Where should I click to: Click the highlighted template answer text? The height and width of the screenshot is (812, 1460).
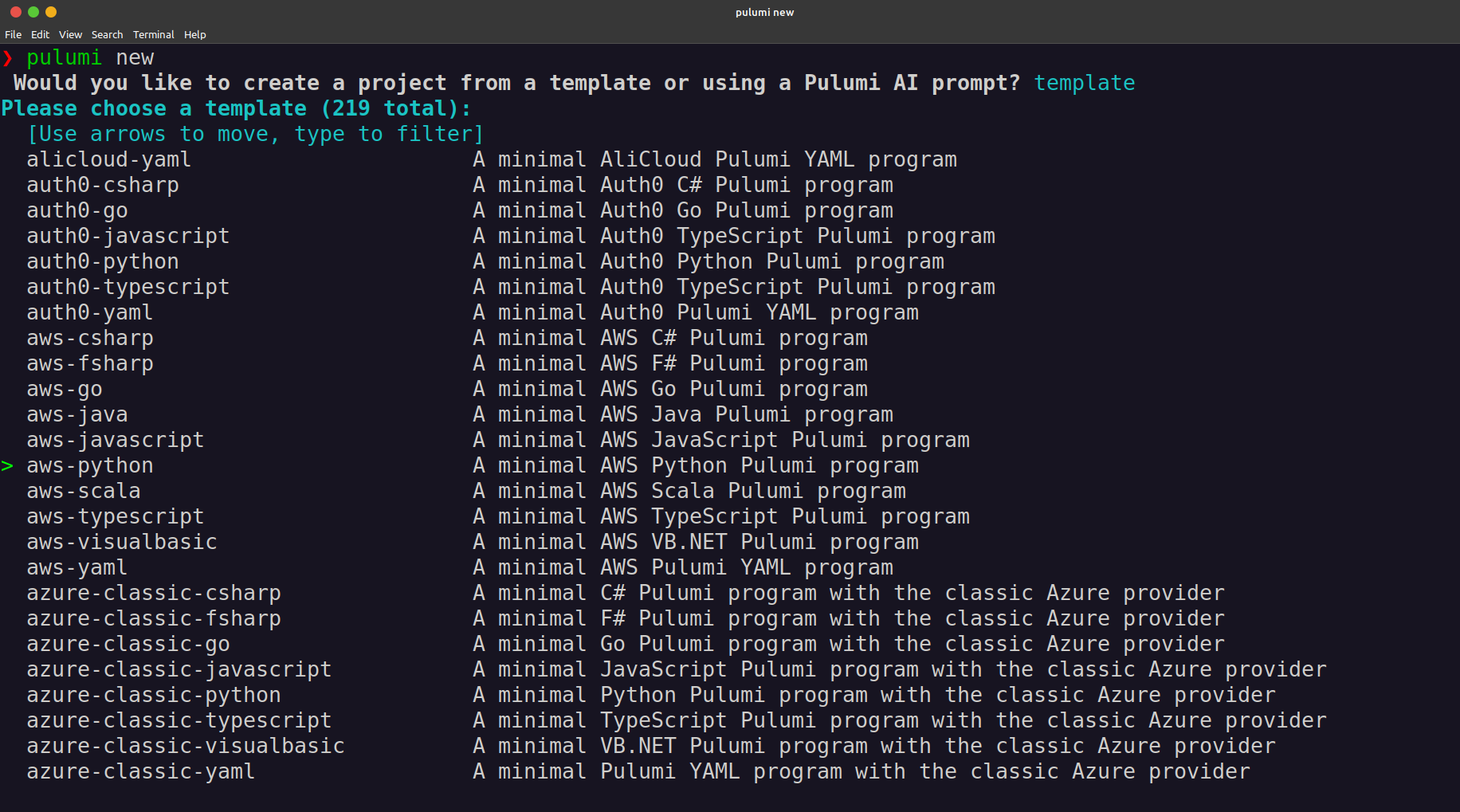tap(1085, 82)
